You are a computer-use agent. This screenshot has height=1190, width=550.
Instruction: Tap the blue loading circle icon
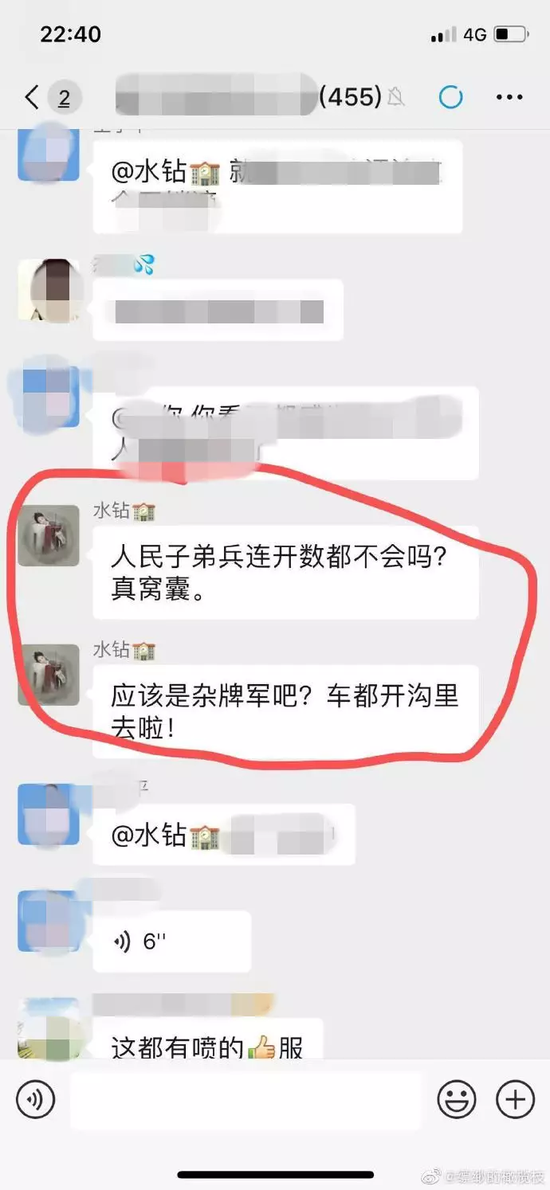pos(451,96)
